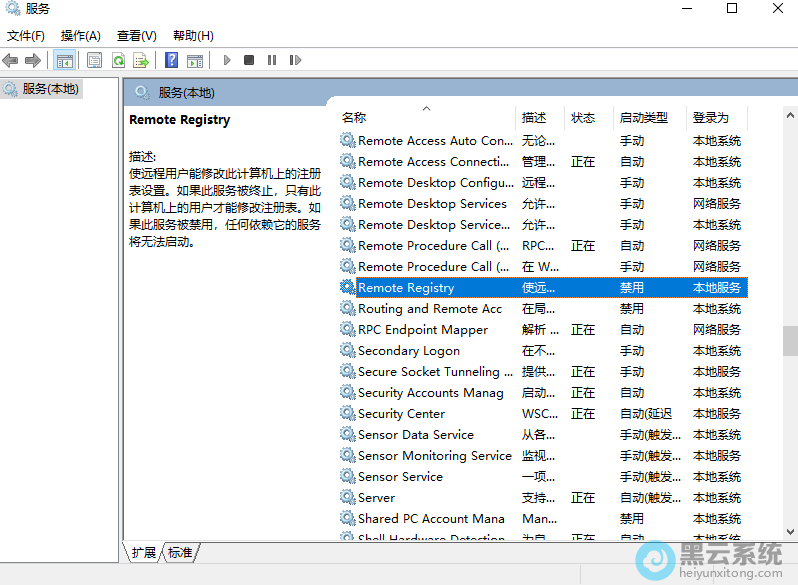This screenshot has height=585, width=798.
Task: Switch to the 标准 tab
Action: coord(180,552)
